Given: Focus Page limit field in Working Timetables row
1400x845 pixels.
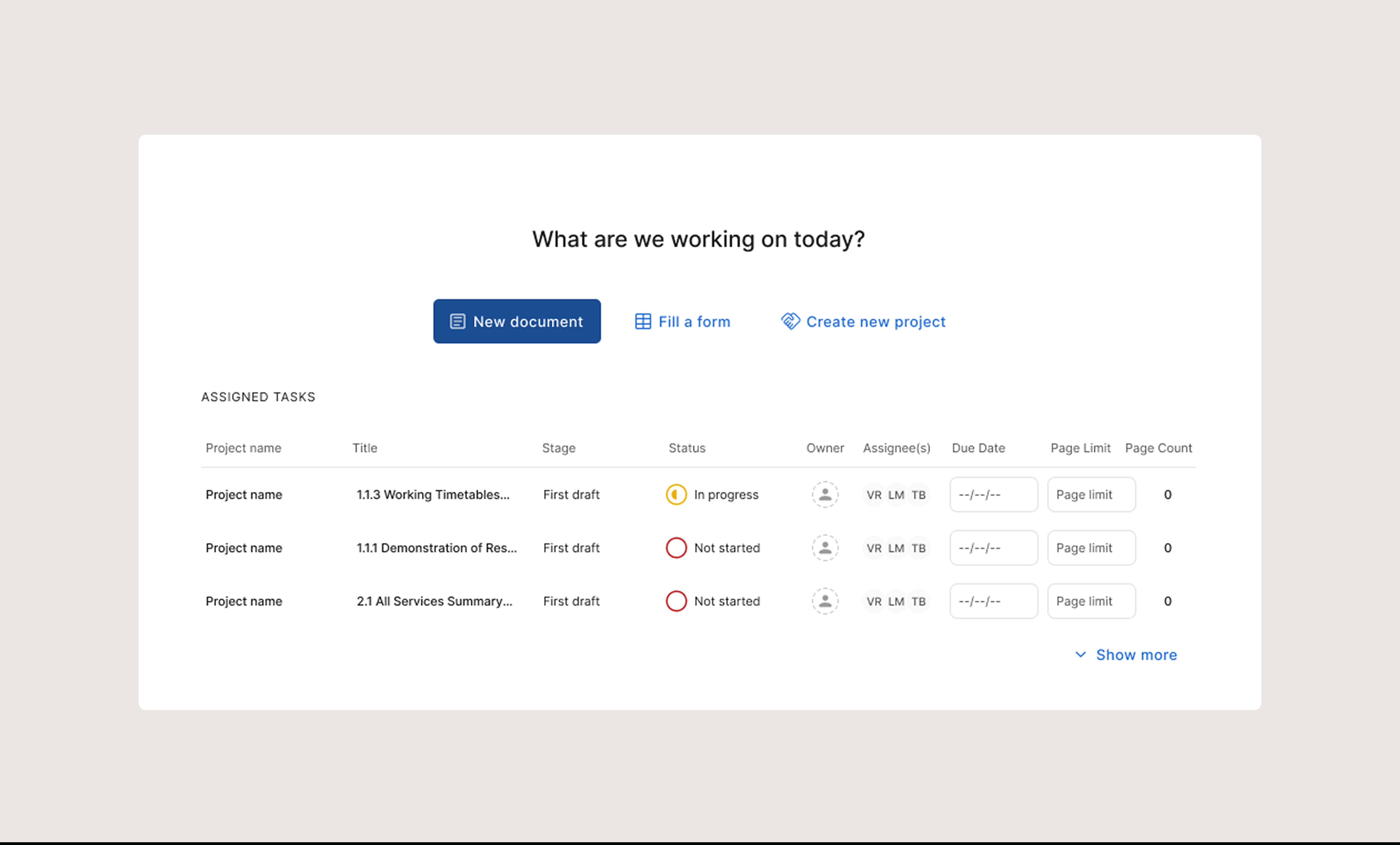Looking at the screenshot, I should 1091,494.
